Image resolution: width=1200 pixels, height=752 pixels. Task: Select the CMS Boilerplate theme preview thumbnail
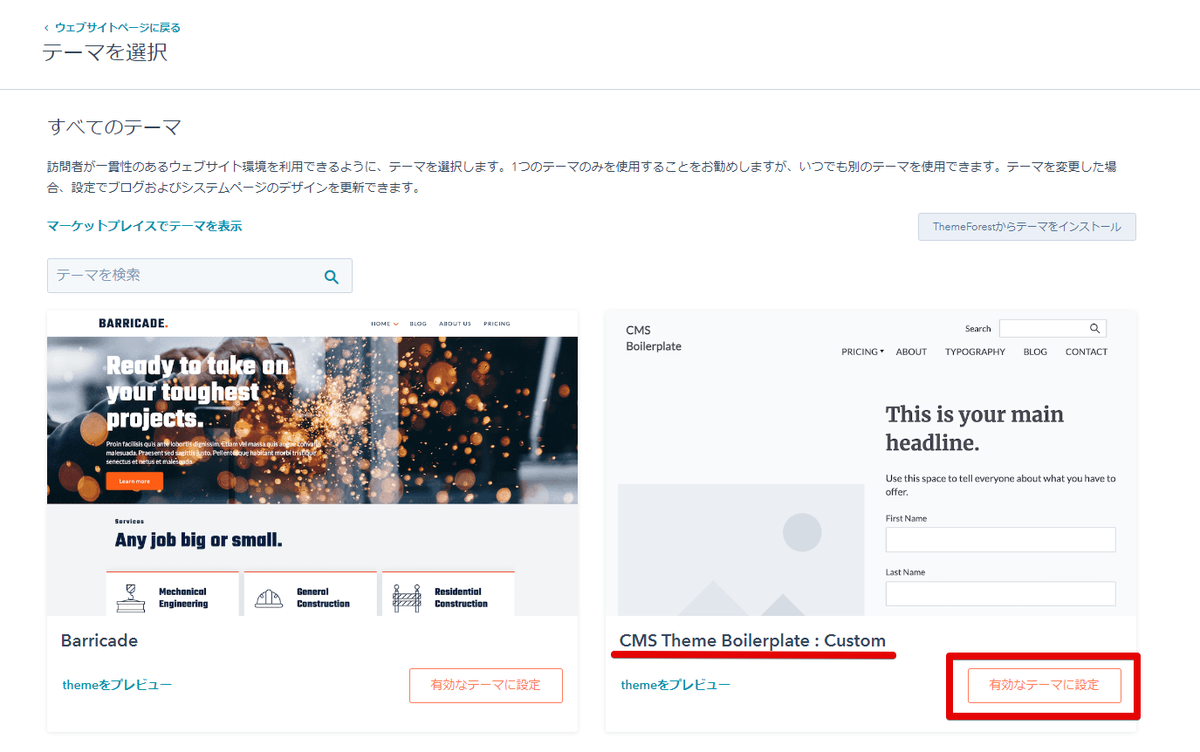point(871,463)
